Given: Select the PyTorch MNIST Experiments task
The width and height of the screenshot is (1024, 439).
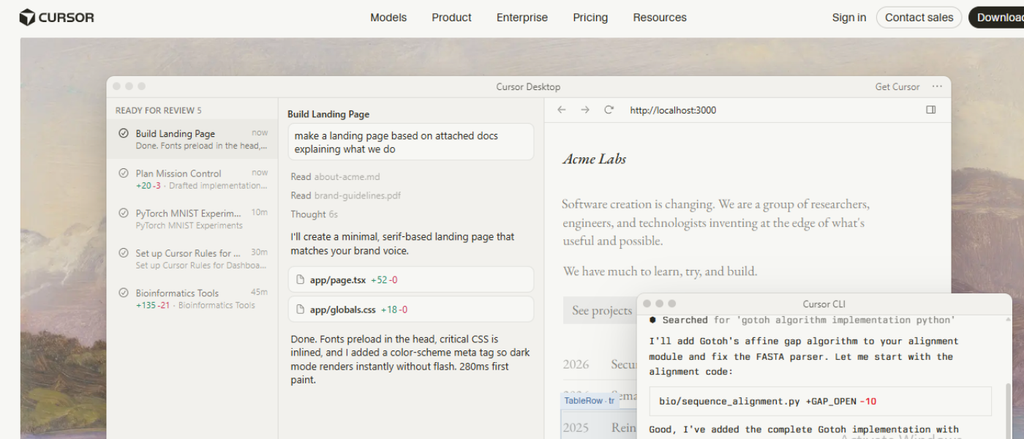Looking at the screenshot, I should 192,219.
